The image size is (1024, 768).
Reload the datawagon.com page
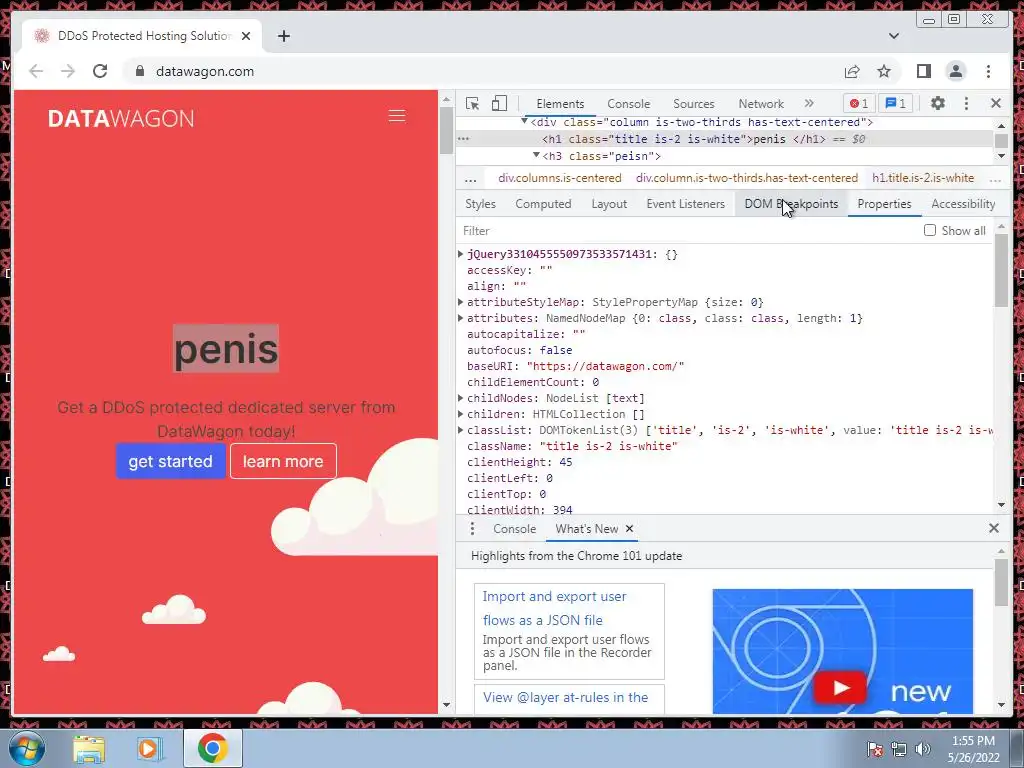(100, 71)
